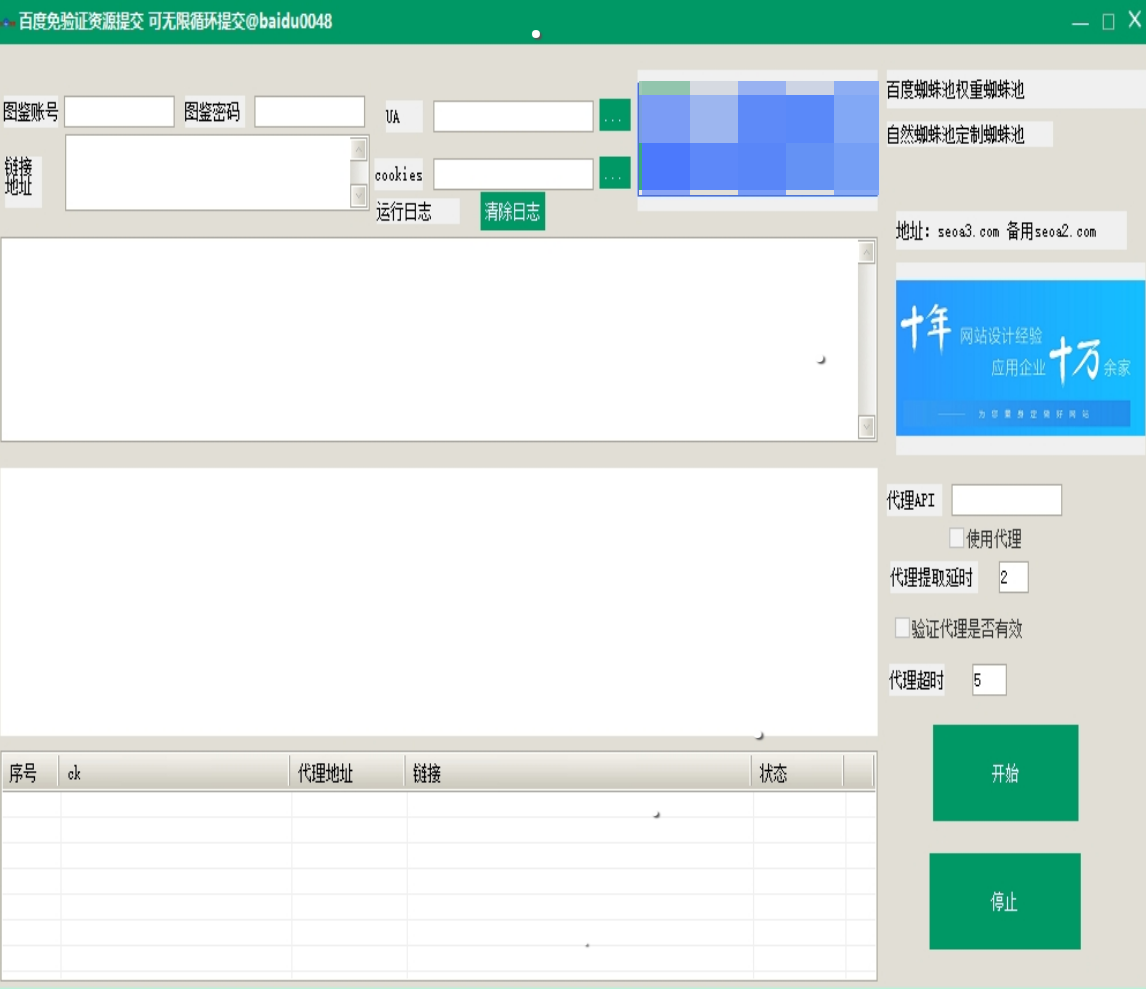Sort by the 状态 column header
This screenshot has width=1146, height=989.
click(797, 773)
